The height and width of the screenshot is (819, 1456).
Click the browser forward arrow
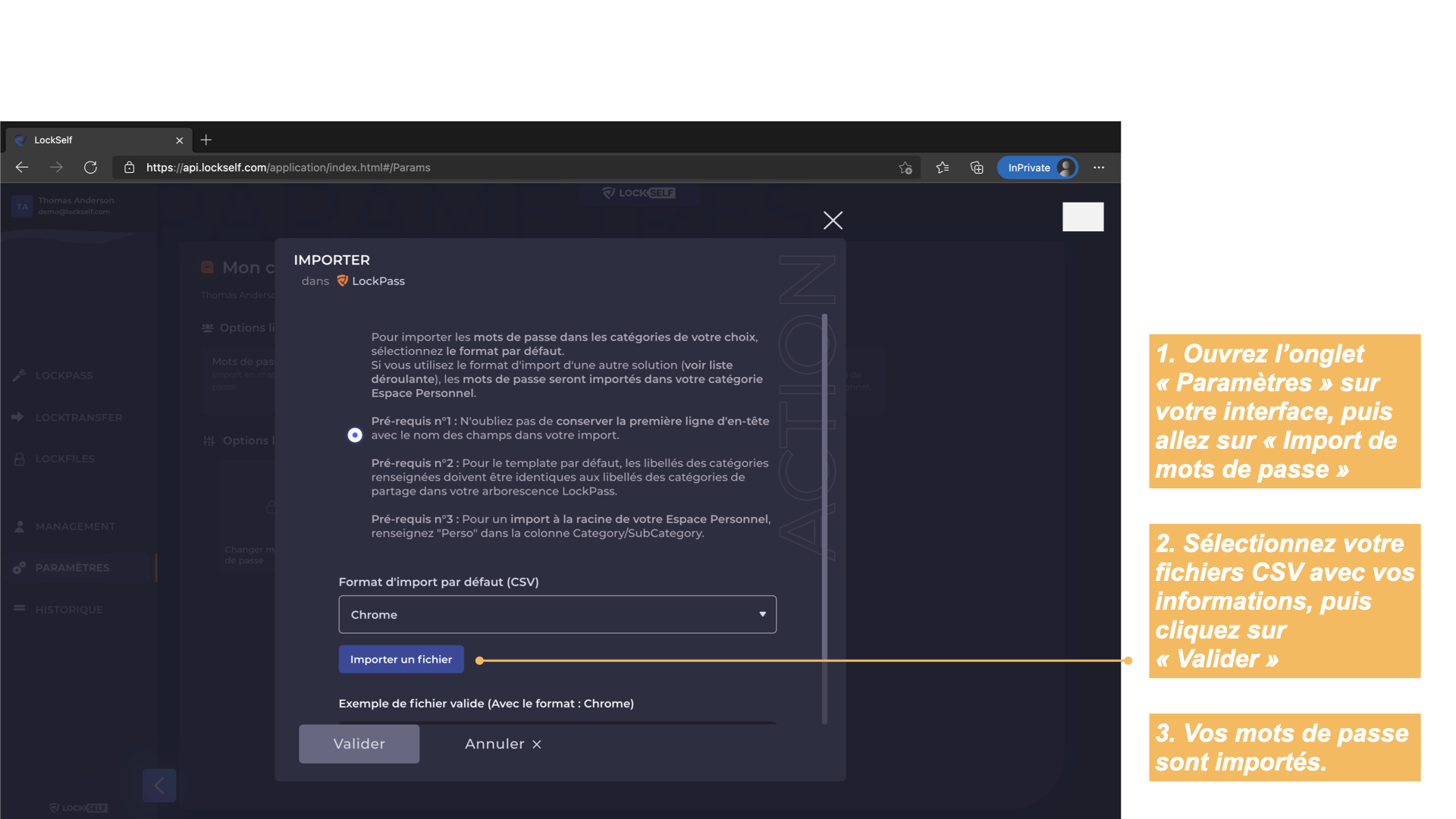pyautogui.click(x=56, y=168)
